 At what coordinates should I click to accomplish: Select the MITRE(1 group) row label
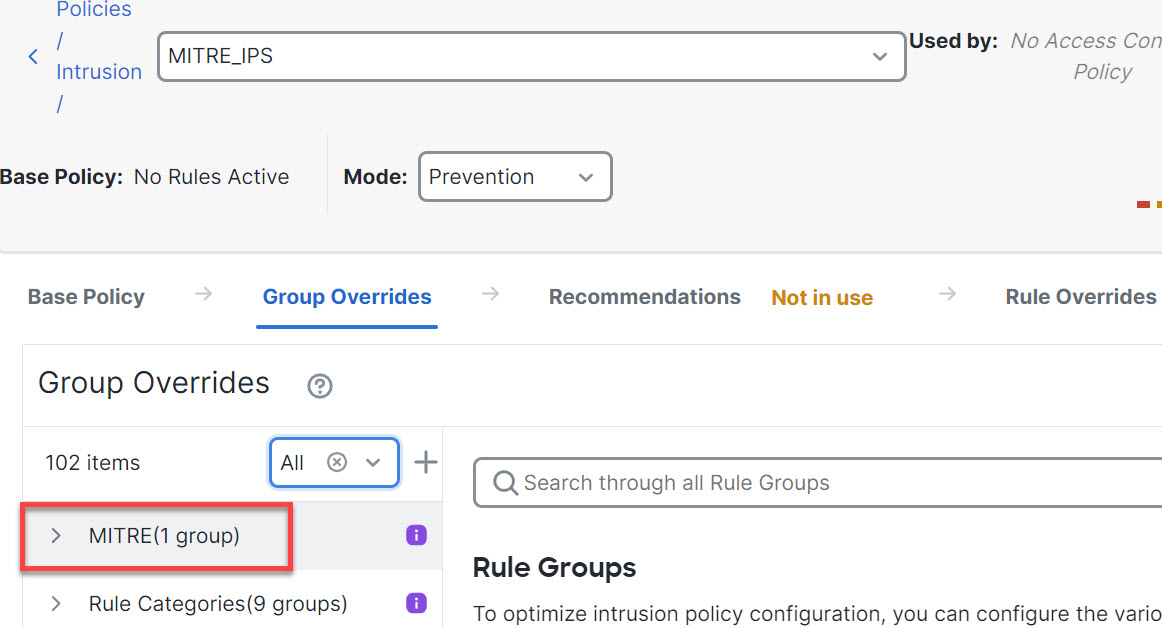point(164,536)
